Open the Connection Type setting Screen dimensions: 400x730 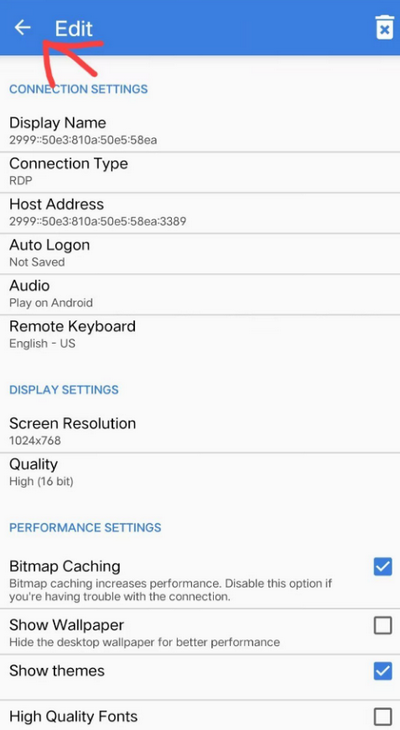(200, 172)
